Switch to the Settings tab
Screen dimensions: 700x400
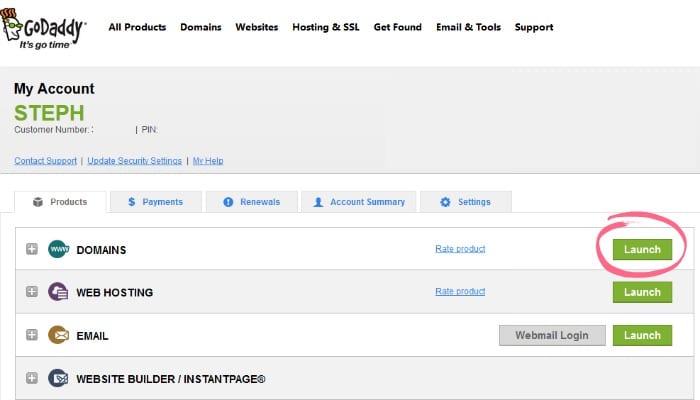pos(466,202)
